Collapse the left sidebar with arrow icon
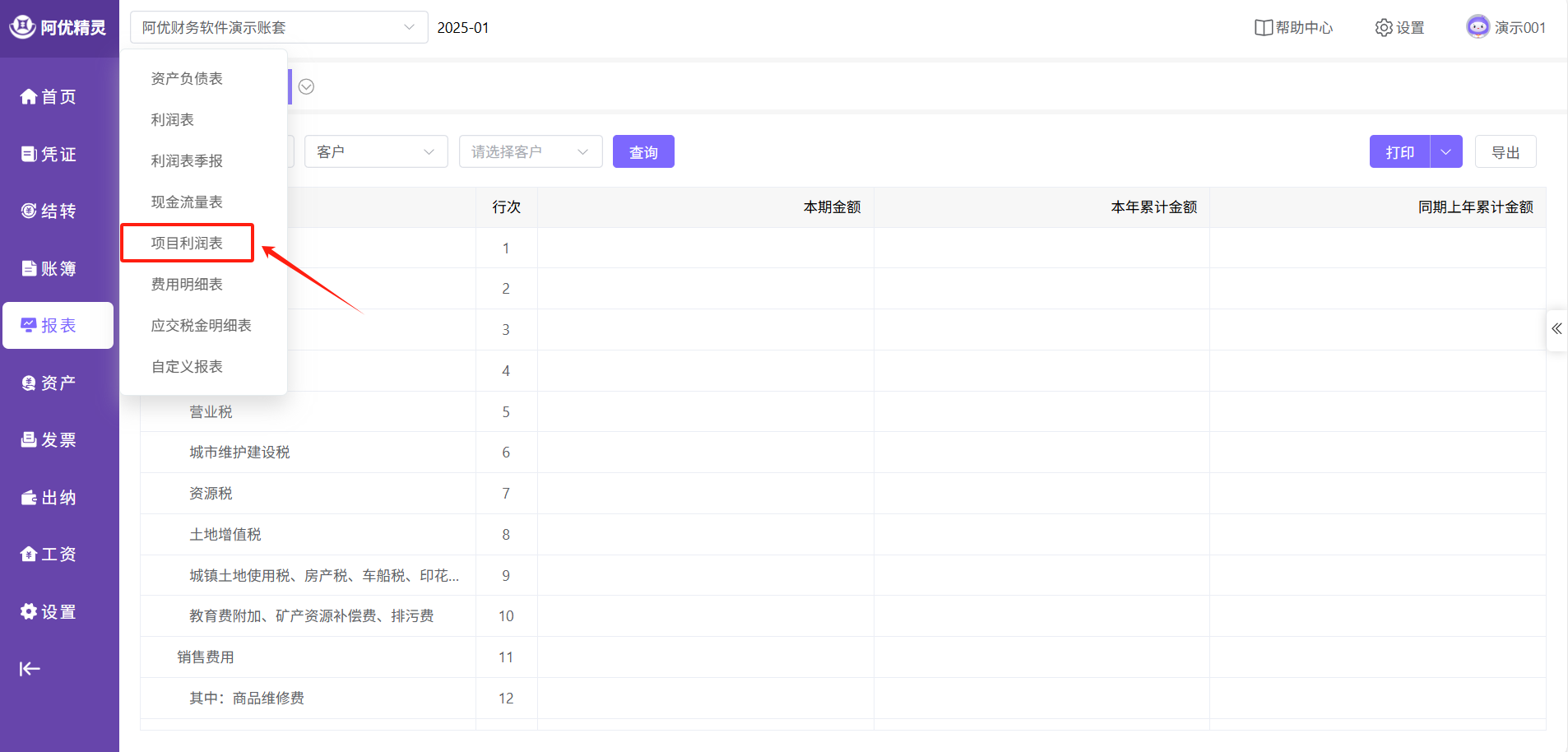The height and width of the screenshot is (752, 1568). point(30,669)
